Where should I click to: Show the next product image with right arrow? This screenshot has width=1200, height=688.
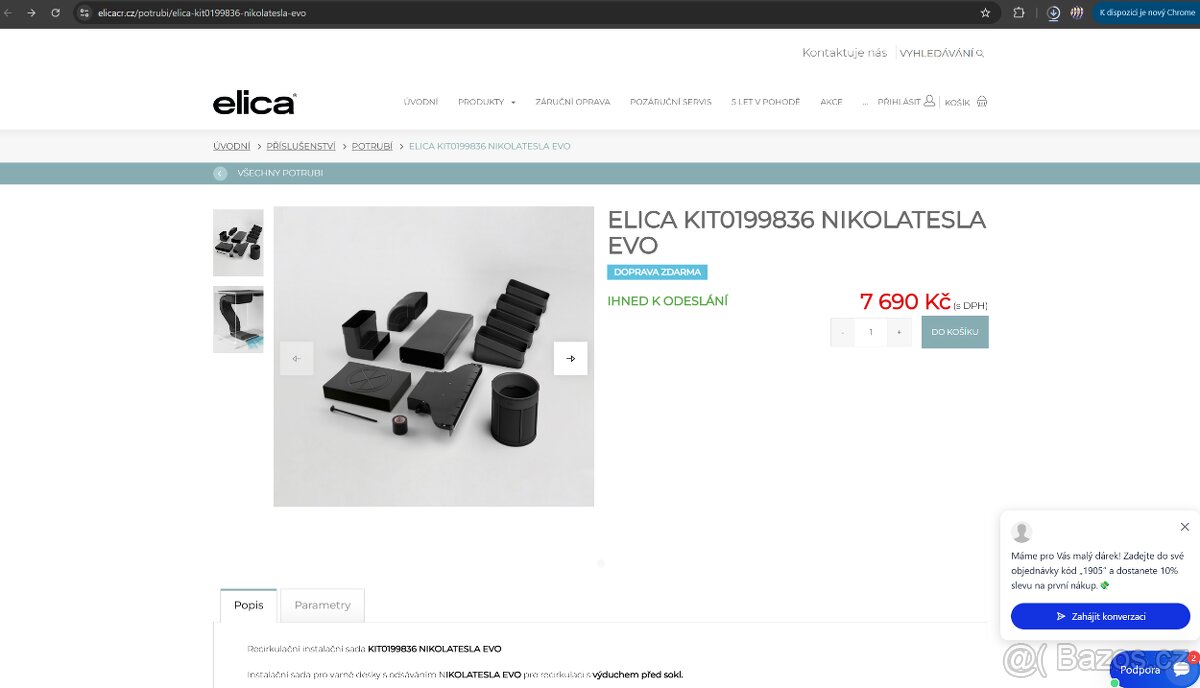570,358
